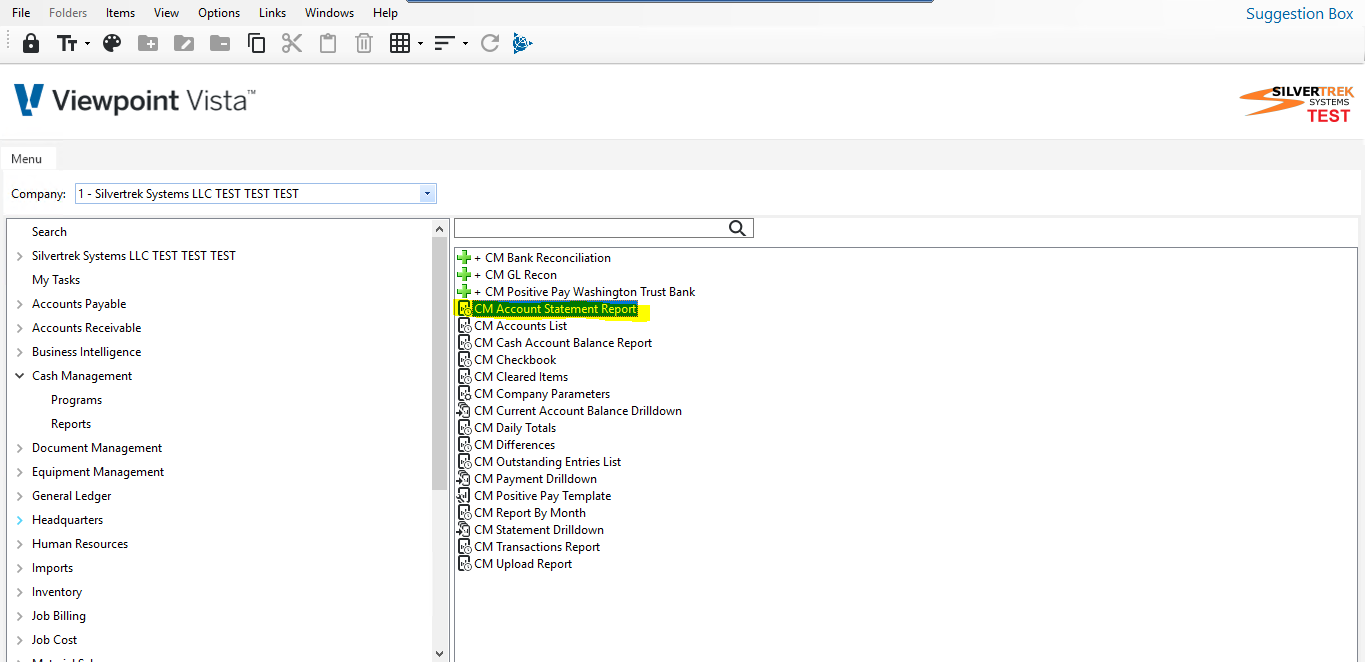Click the drilldown icon beside CM Payment Drilldown

tap(464, 479)
